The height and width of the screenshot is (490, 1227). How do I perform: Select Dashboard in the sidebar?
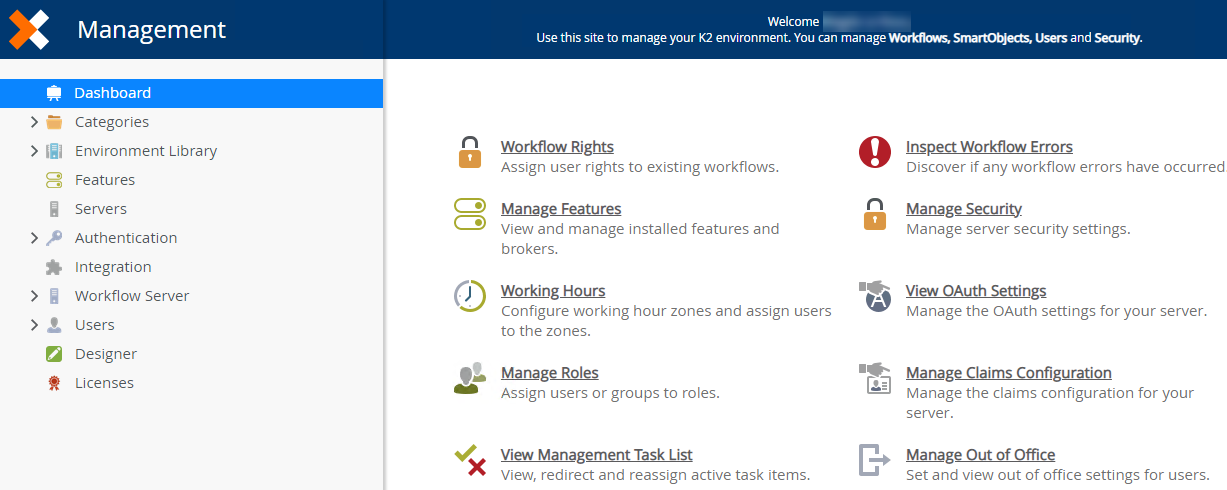coord(112,93)
